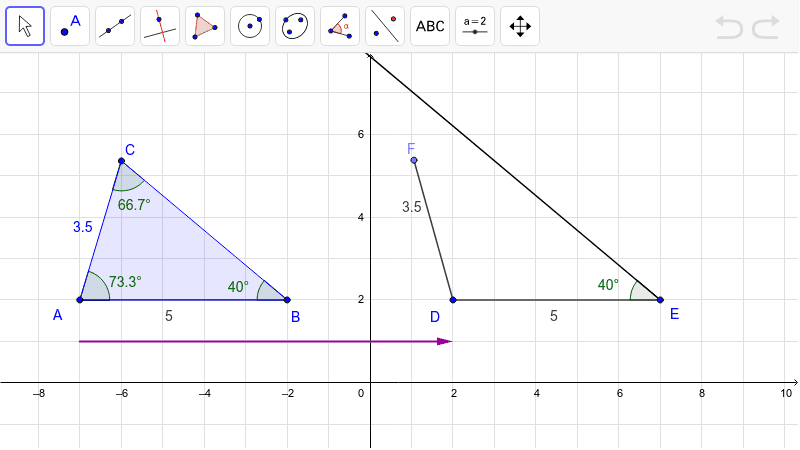The height and width of the screenshot is (450, 800).
Task: Click the x-axis tick label 10
Action: point(786,393)
